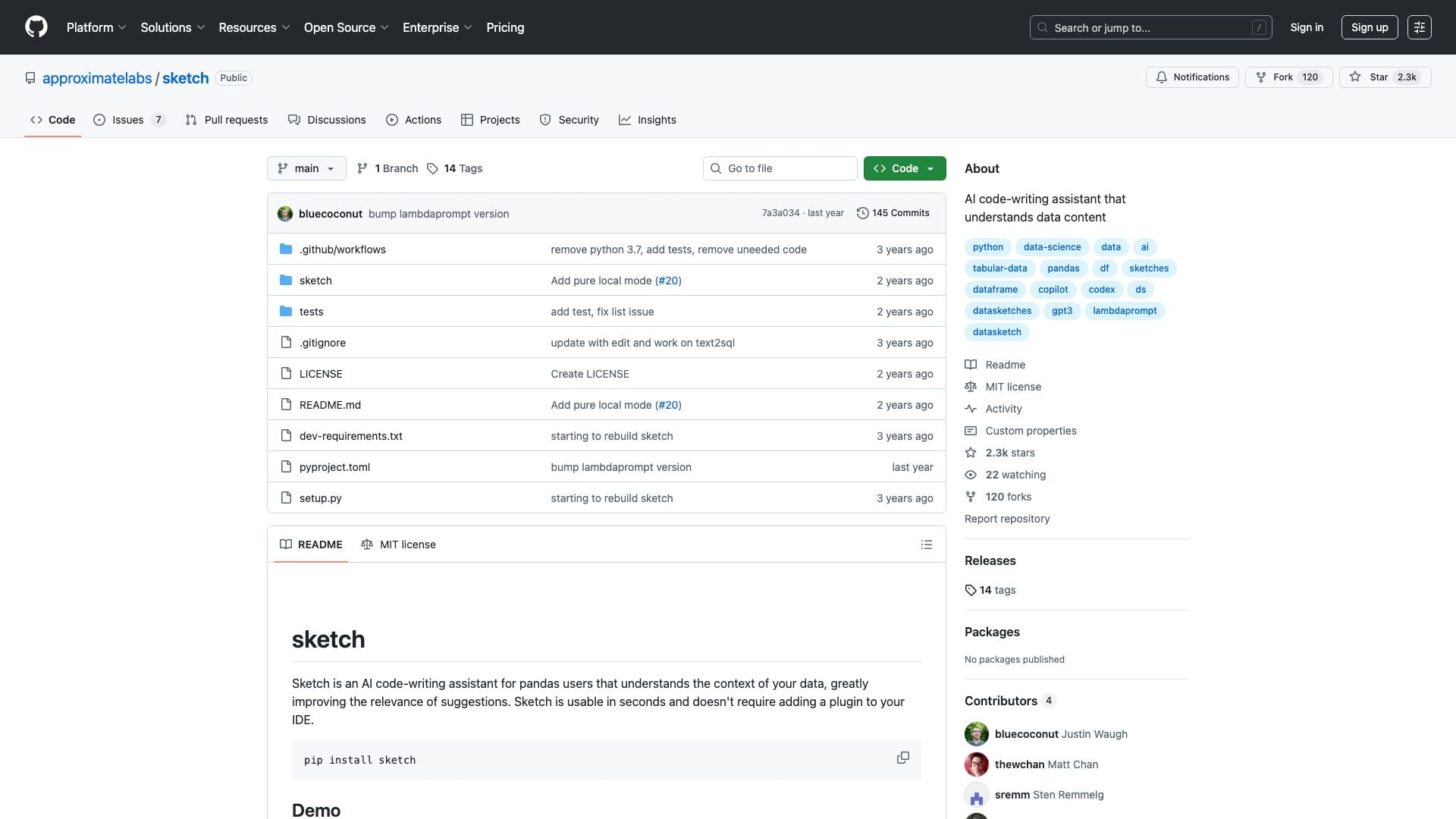Click the GitHub logo icon

point(36,27)
